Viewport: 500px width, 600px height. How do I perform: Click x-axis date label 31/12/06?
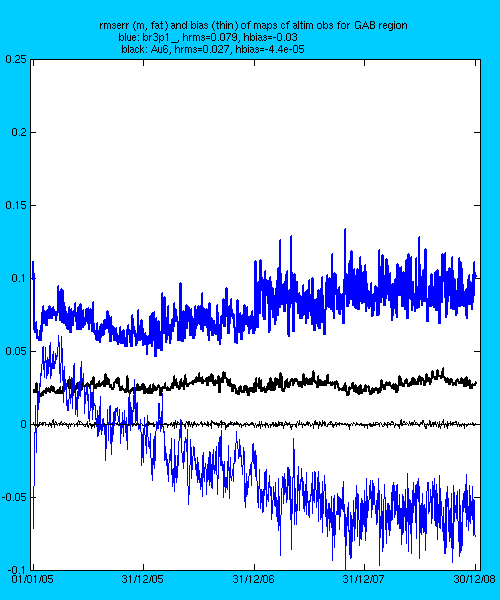[253, 579]
